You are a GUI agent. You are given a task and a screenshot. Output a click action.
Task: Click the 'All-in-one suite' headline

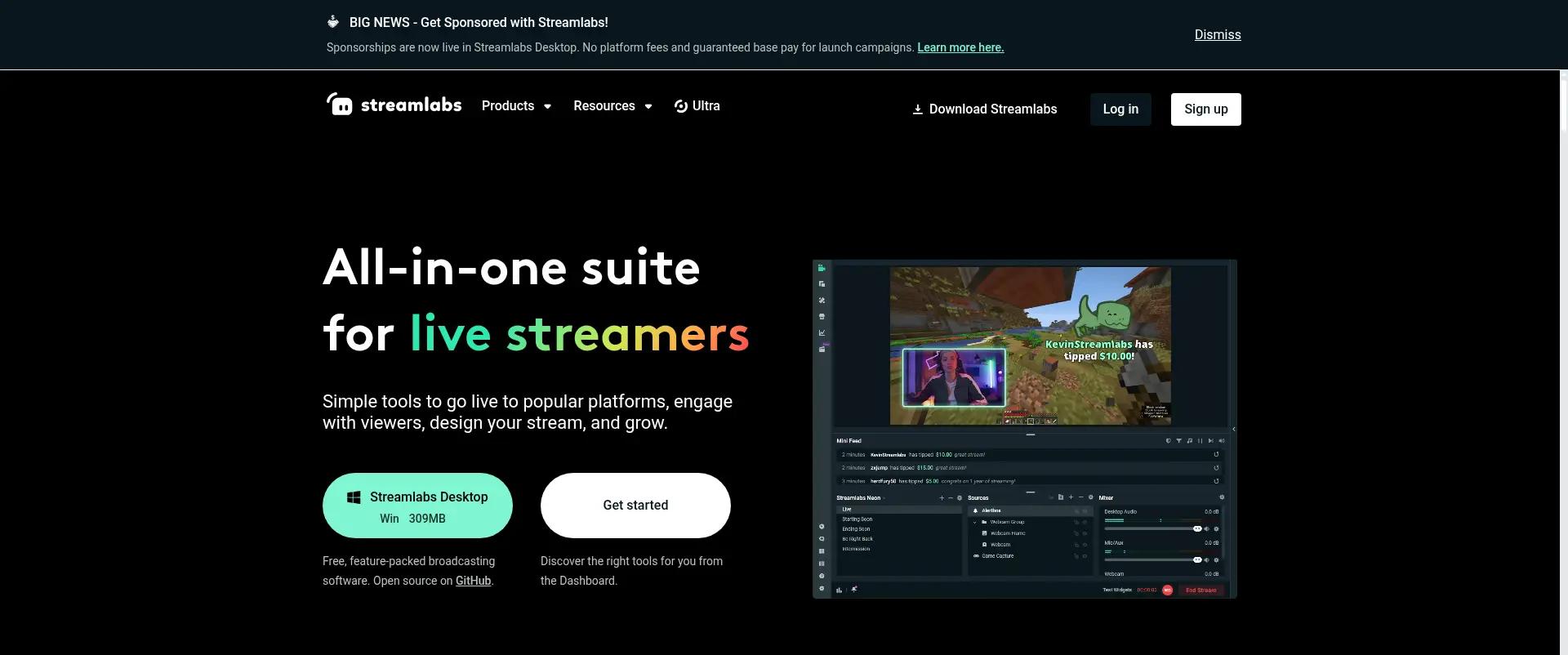[x=511, y=268]
